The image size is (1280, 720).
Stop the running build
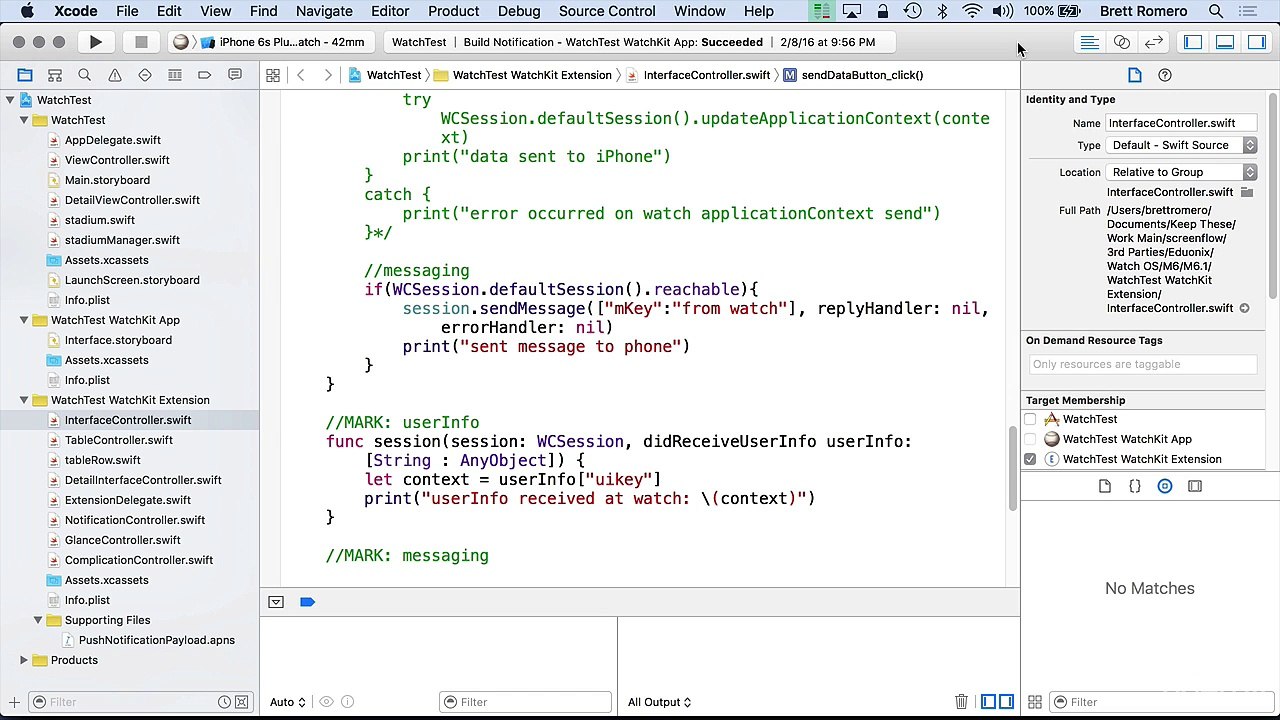[141, 42]
